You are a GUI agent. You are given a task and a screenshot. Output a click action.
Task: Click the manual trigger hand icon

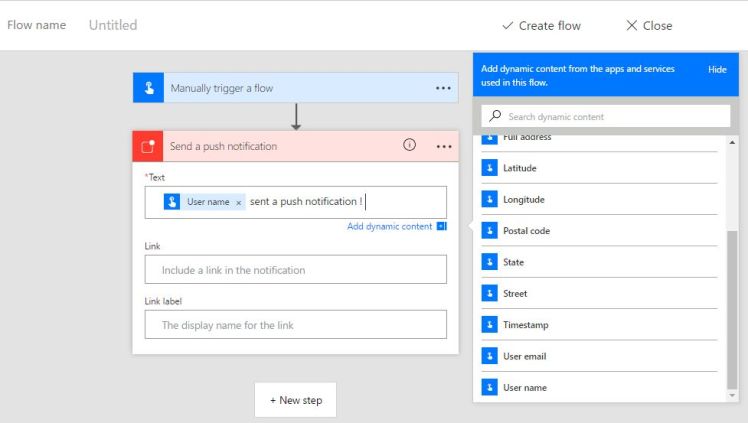click(x=148, y=88)
